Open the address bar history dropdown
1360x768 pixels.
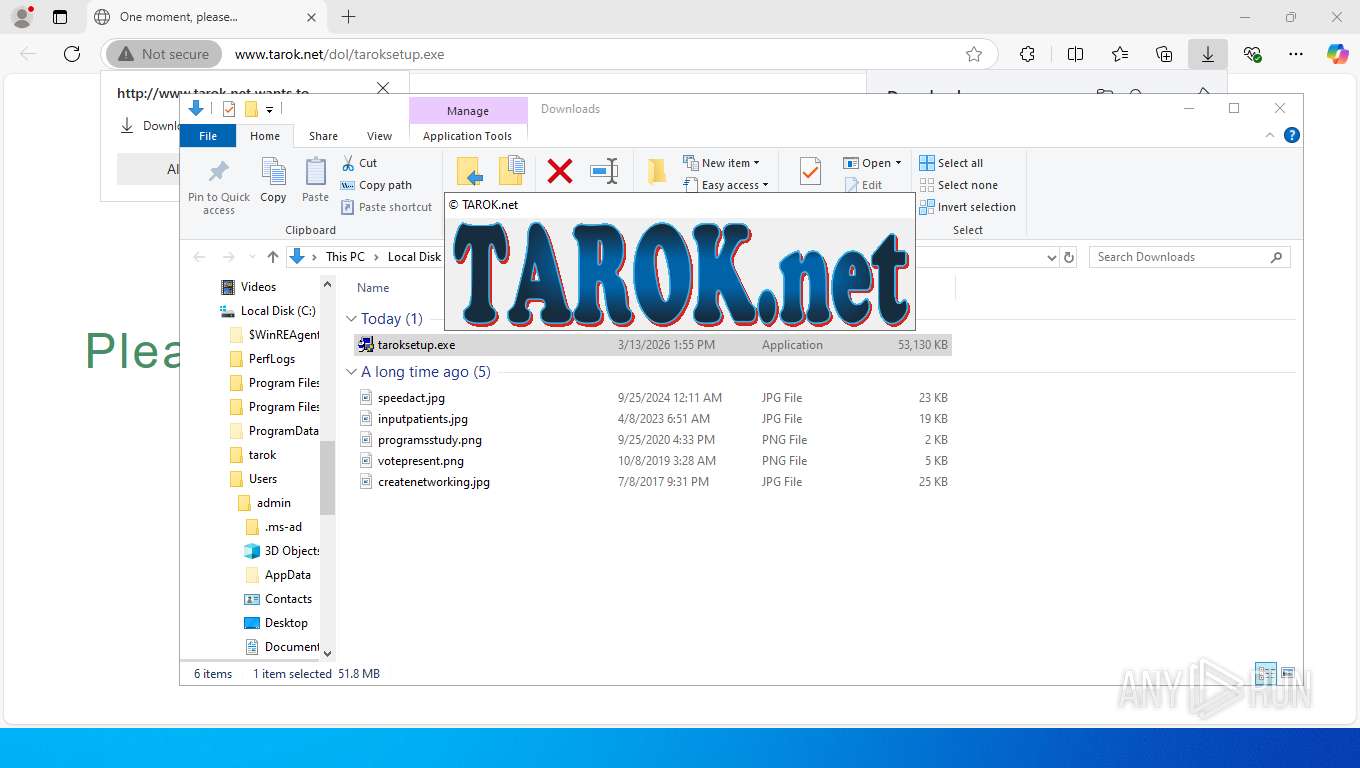click(x=1051, y=257)
